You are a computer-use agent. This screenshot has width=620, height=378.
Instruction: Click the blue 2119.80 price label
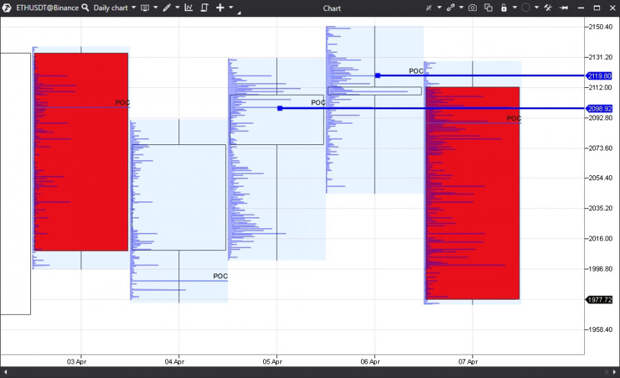click(x=599, y=76)
